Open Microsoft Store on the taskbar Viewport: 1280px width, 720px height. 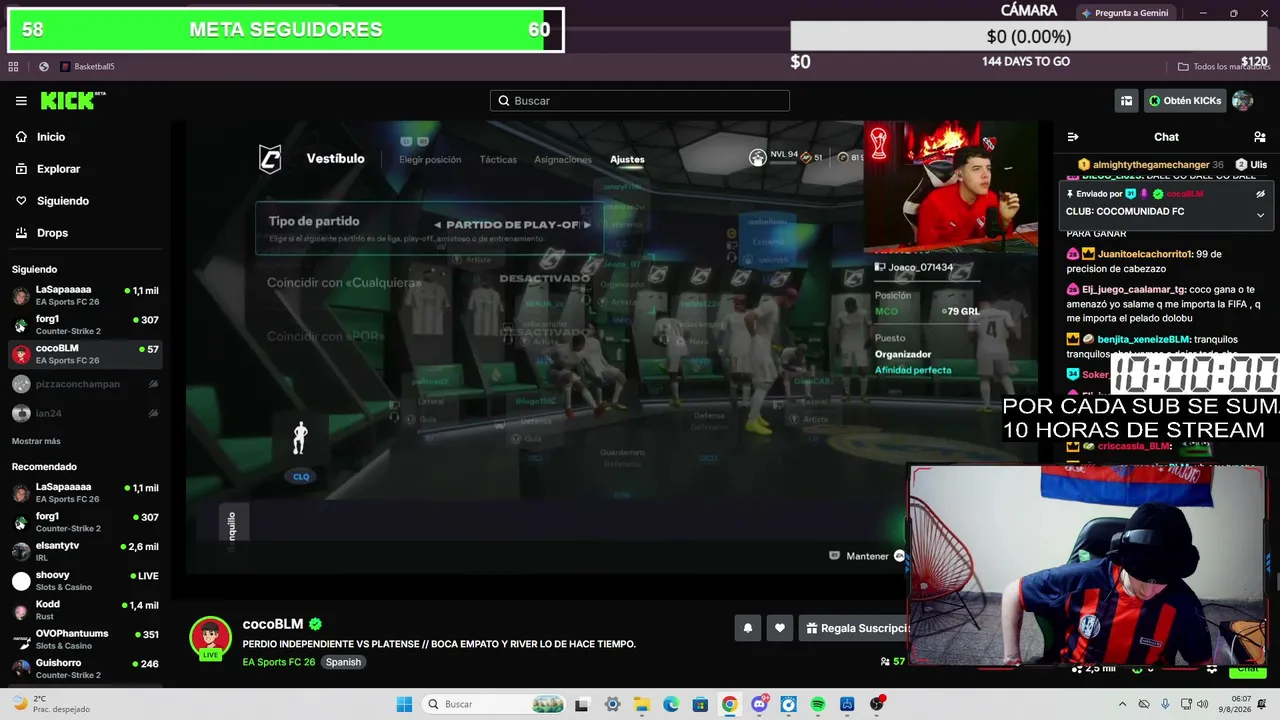(700, 704)
